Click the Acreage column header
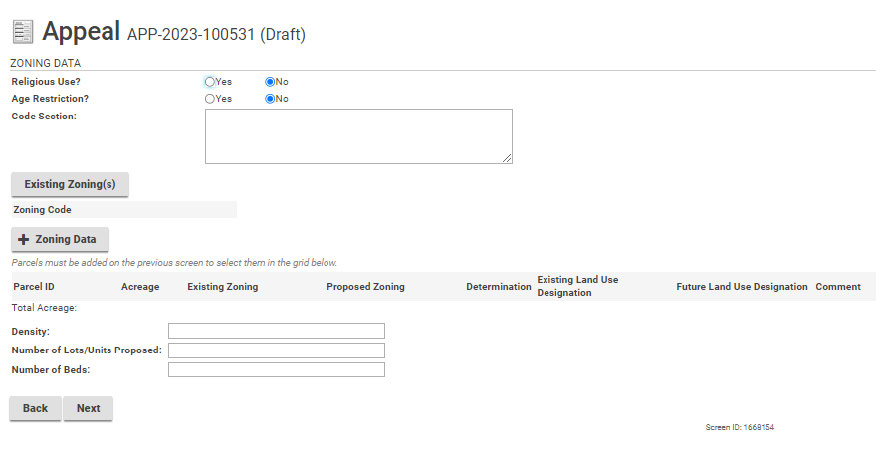 point(140,287)
